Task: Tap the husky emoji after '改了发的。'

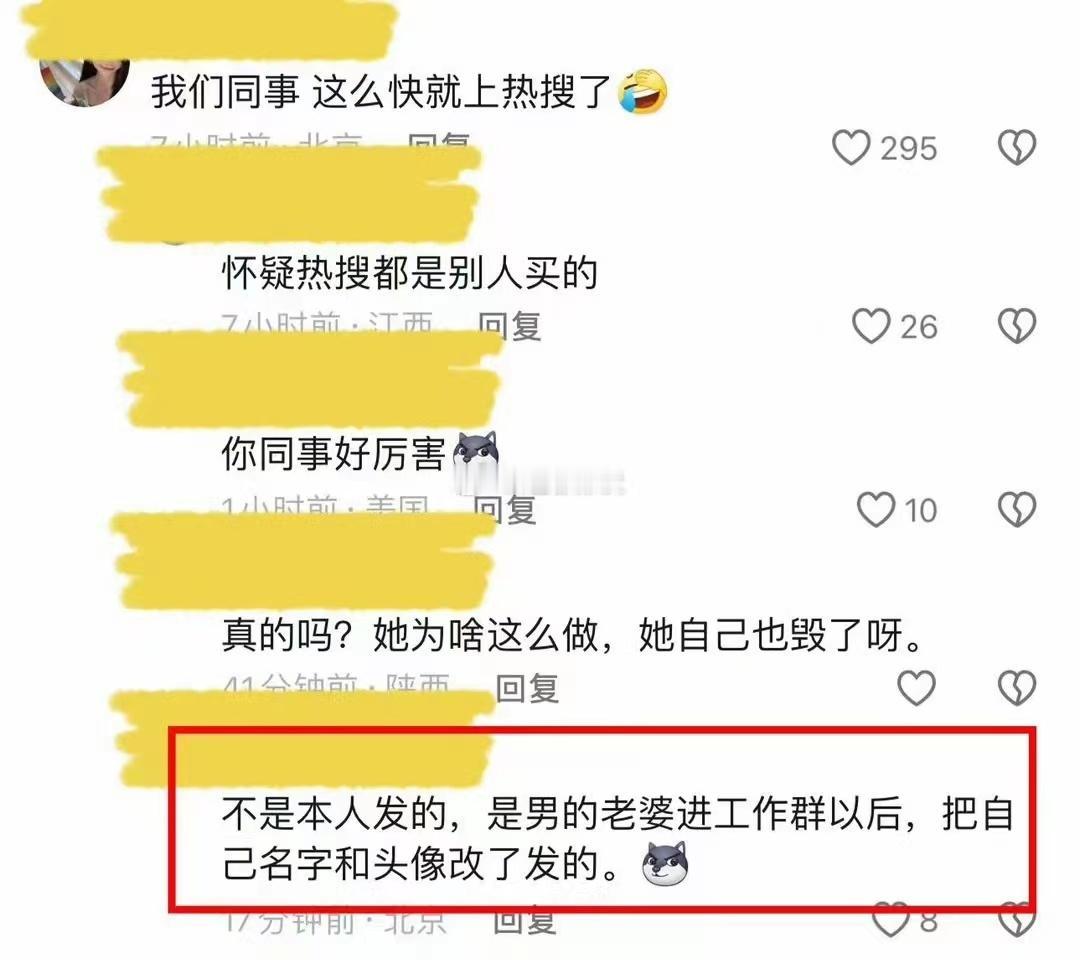Action: (665, 863)
